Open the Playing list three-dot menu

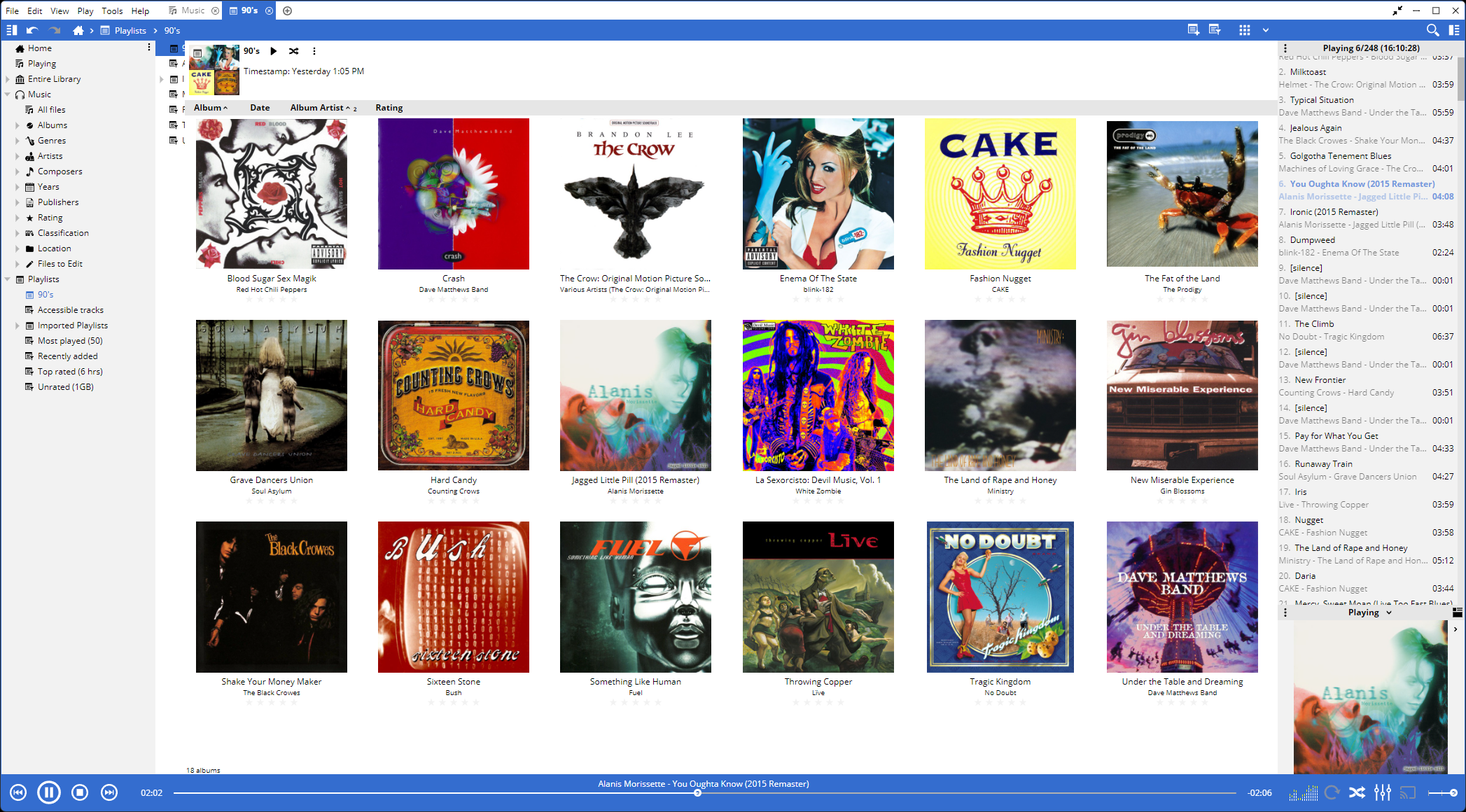1285,48
